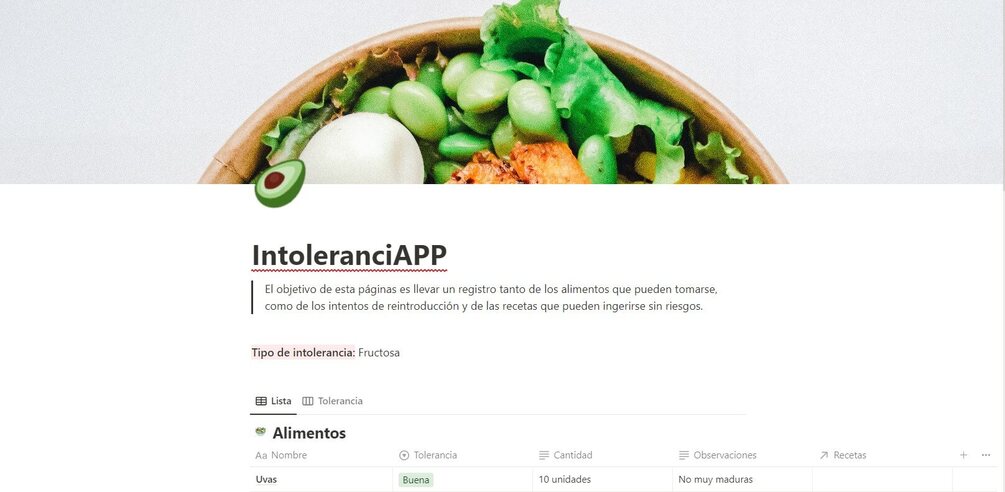Open the Alimentos database title
This screenshot has height=492, width=1005.
(x=309, y=433)
